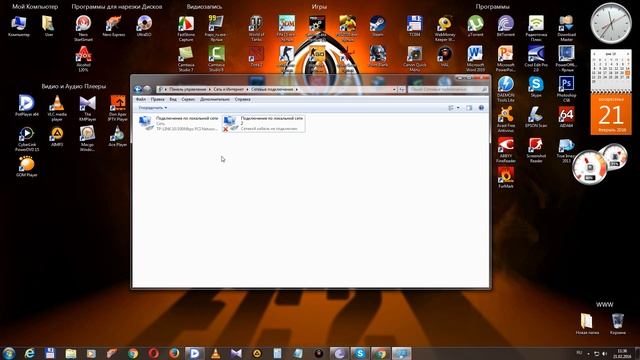
Task: Launch The KMPlayer desktop shortcut
Action: click(87, 108)
